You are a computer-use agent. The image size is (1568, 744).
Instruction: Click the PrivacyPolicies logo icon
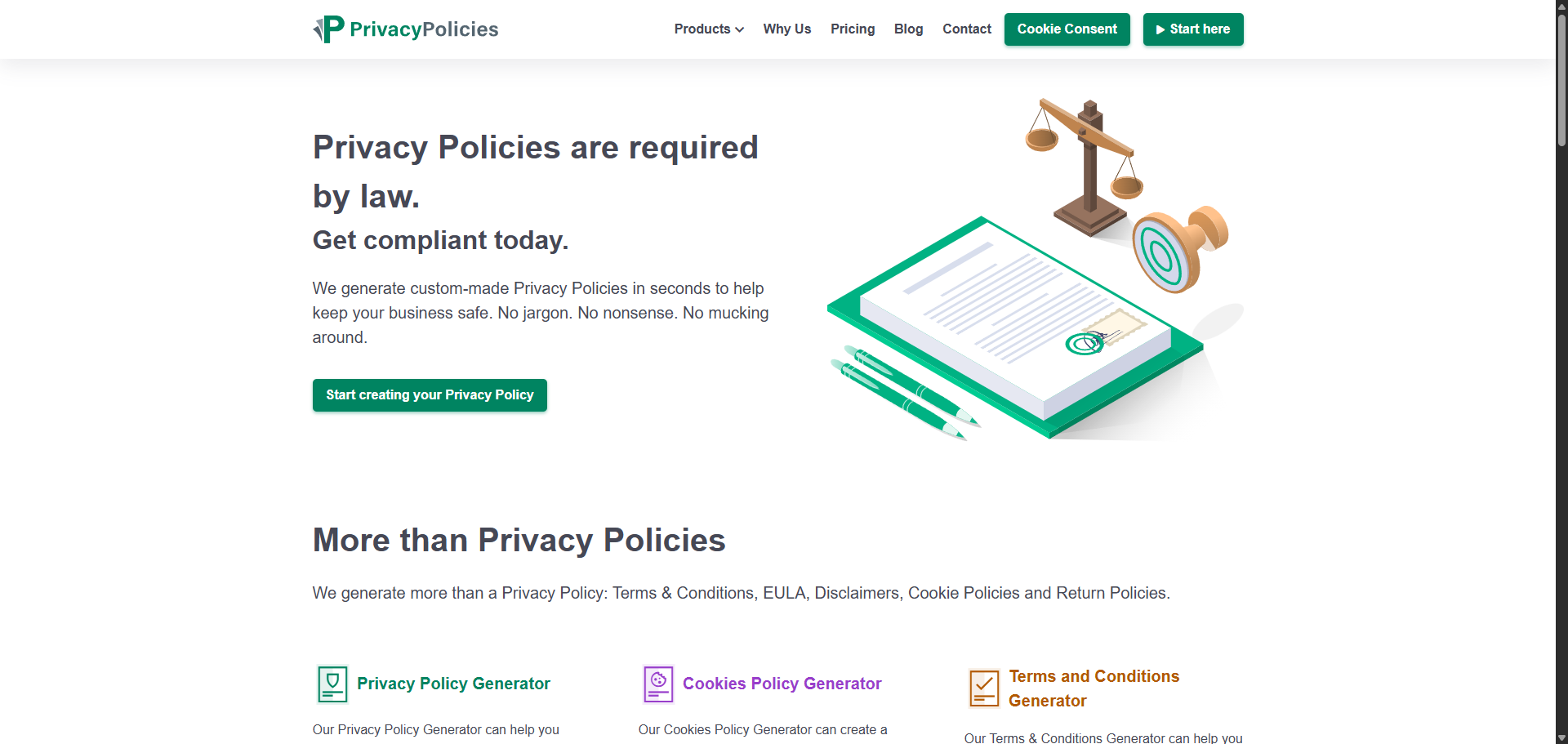coord(327,29)
